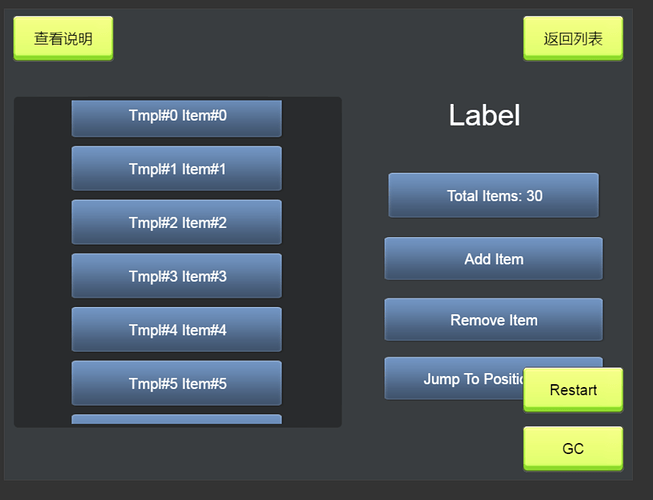Select list entry Tmpl#0 Item#0
The width and height of the screenshot is (653, 500).
coord(176,117)
